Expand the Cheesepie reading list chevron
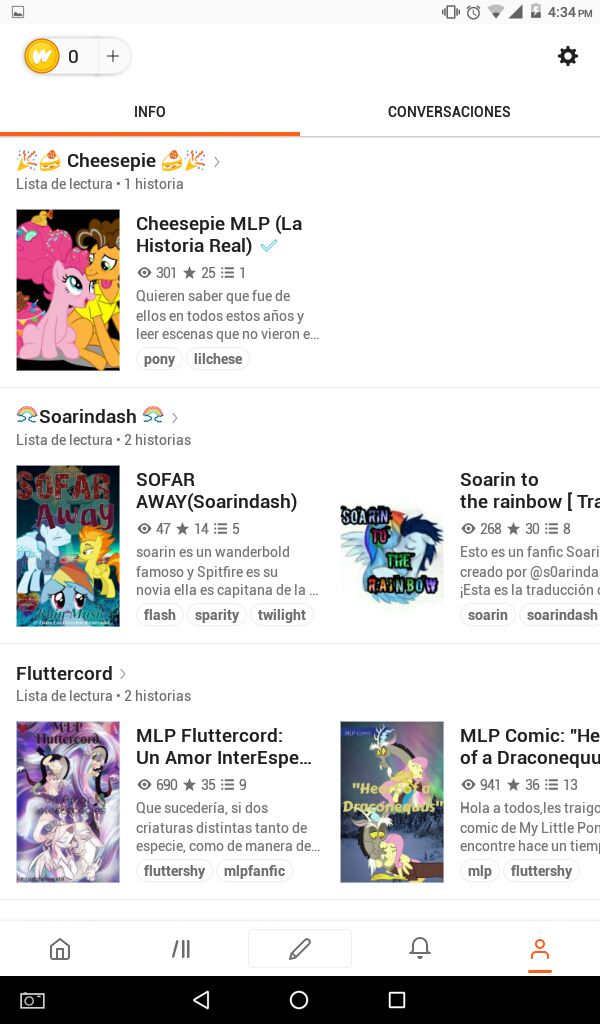The image size is (600, 1024). click(x=217, y=161)
